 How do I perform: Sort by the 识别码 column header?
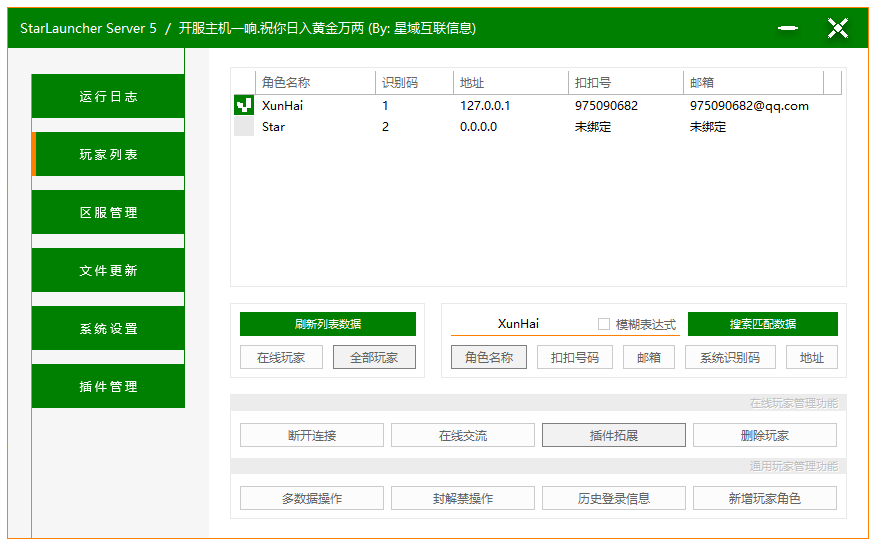click(414, 82)
